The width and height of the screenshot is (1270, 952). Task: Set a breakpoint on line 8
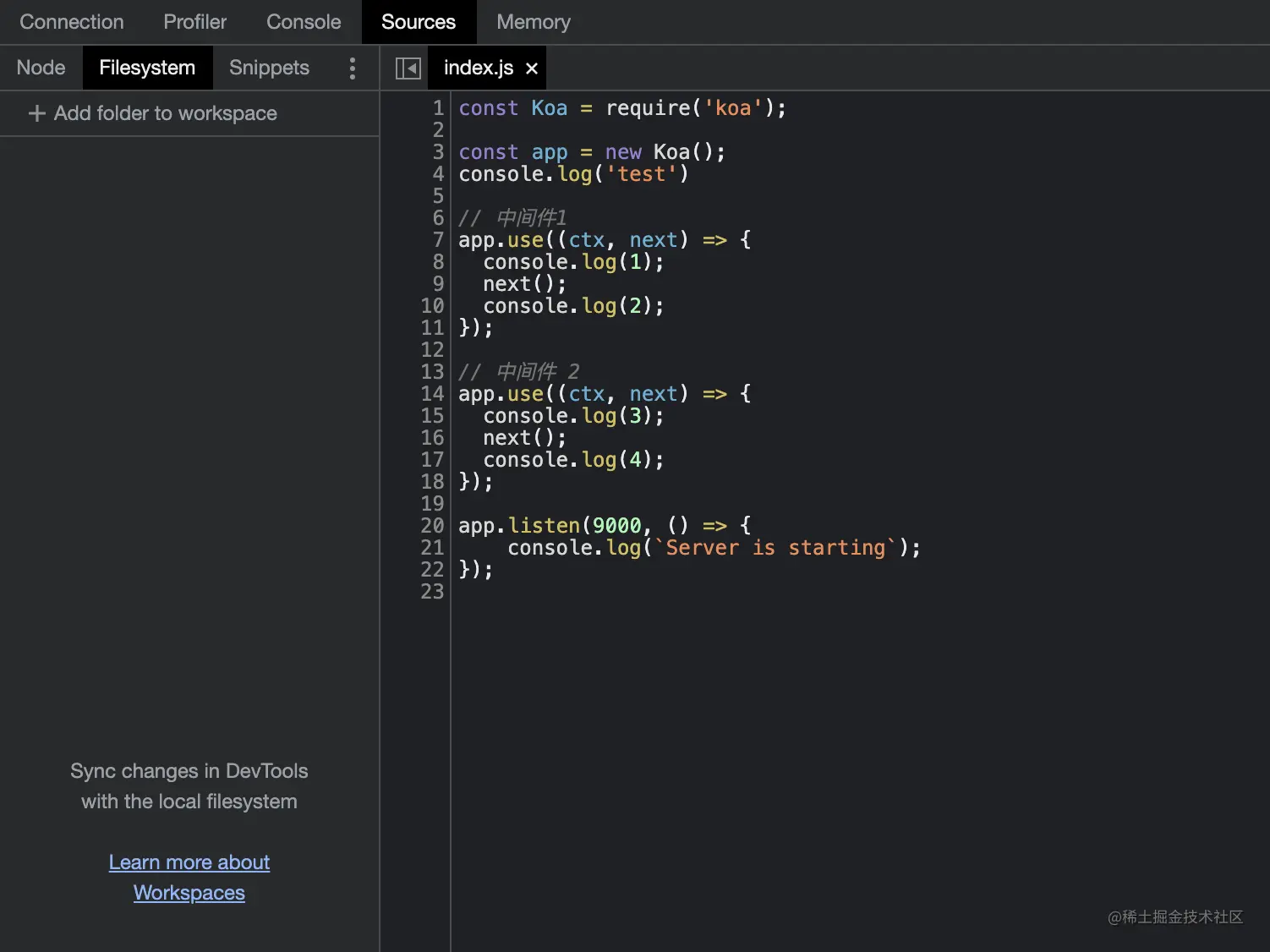(x=436, y=262)
